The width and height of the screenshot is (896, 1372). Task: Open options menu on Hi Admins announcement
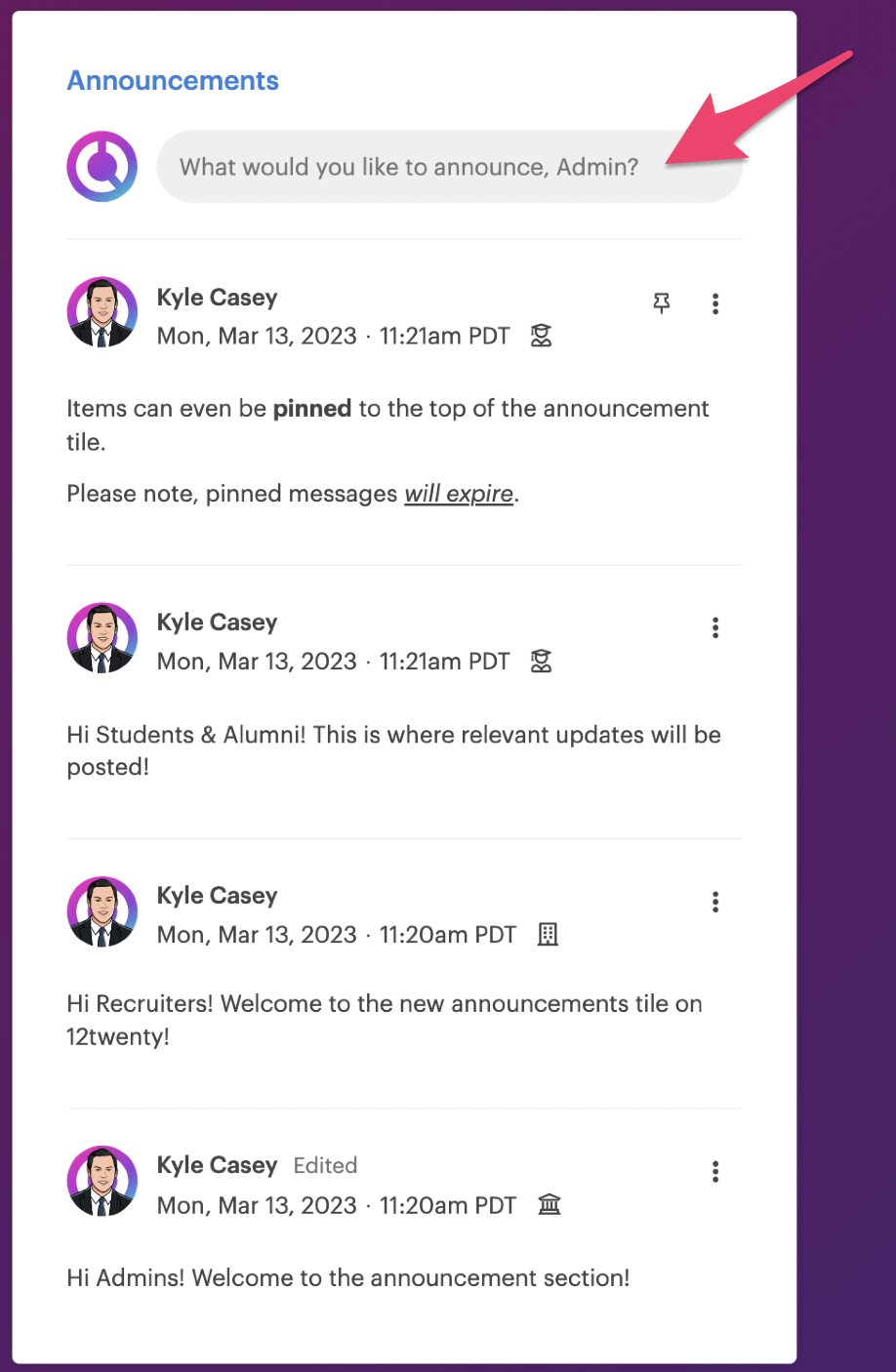click(715, 1171)
